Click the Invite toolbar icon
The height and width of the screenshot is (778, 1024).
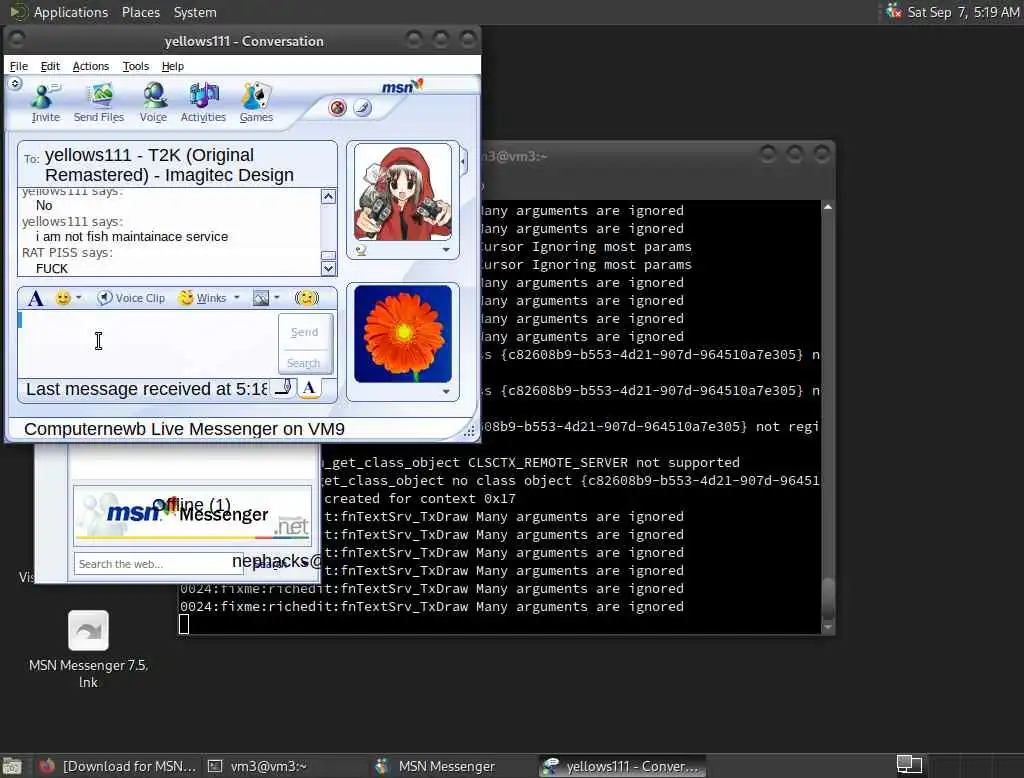[45, 103]
